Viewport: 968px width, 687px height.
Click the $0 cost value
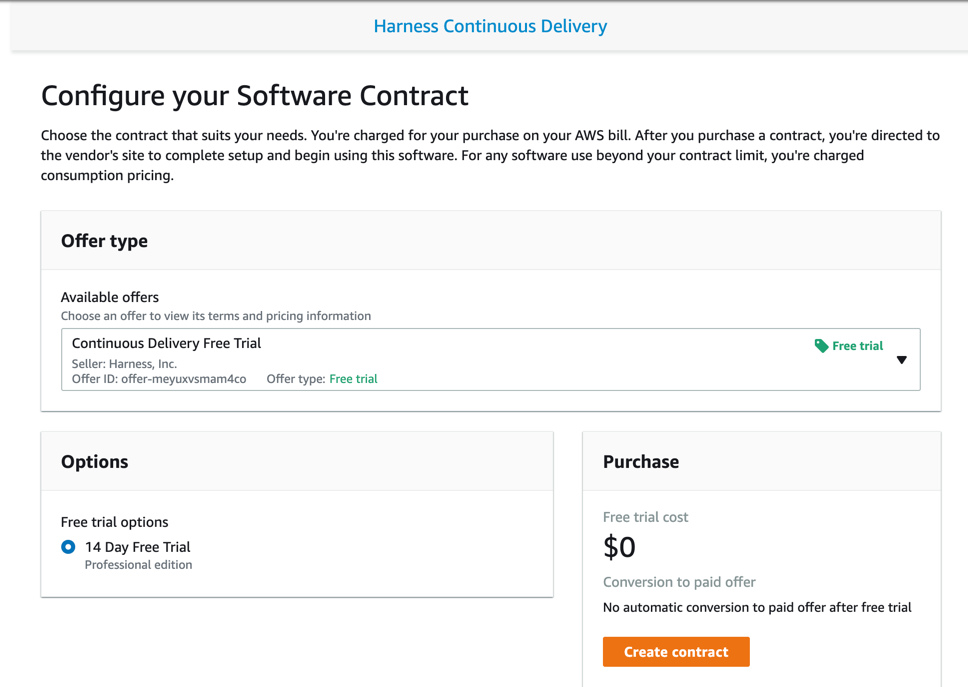click(x=619, y=547)
